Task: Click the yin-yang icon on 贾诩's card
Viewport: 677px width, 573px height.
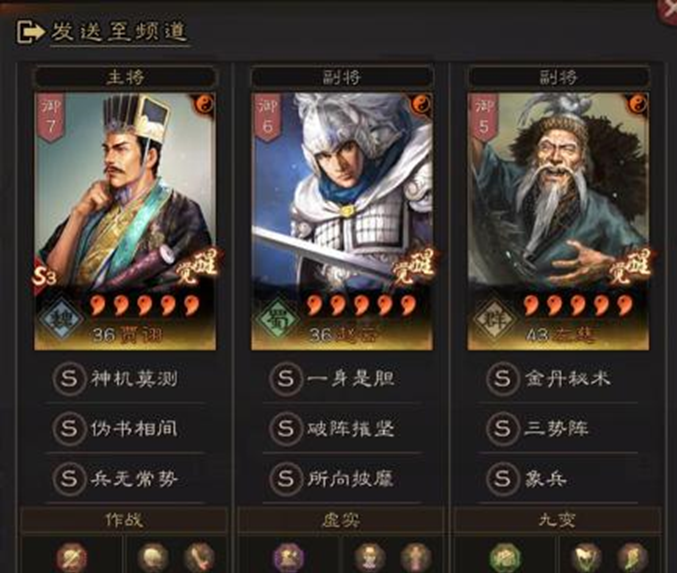Action: click(x=203, y=104)
